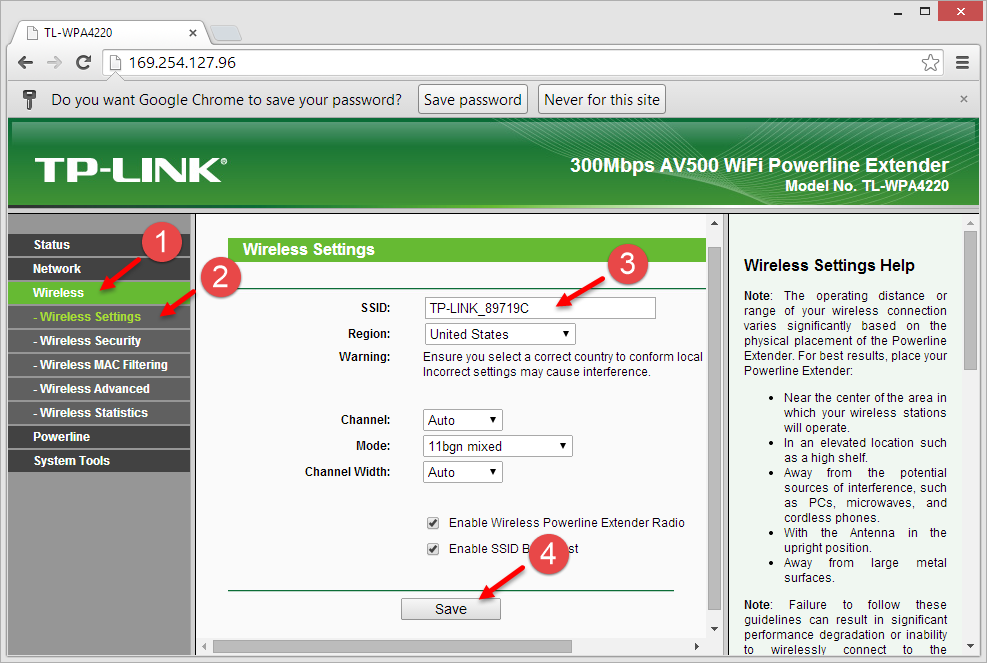Click the browser back arrow

pos(25,63)
